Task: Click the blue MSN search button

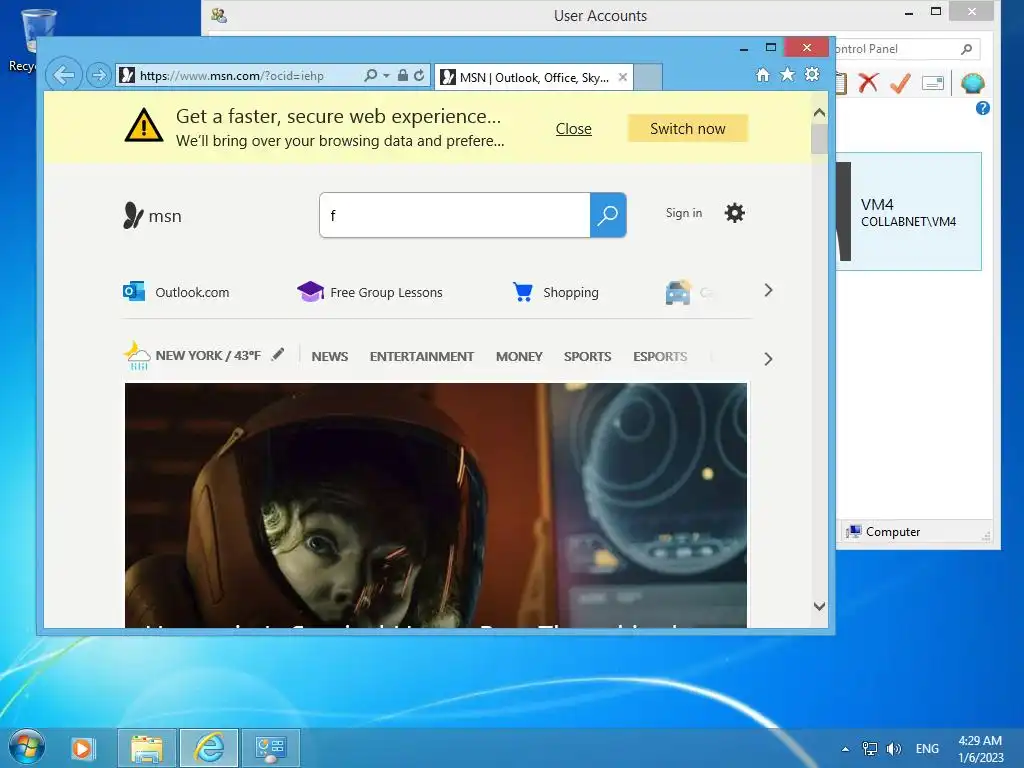Action: [x=608, y=215]
